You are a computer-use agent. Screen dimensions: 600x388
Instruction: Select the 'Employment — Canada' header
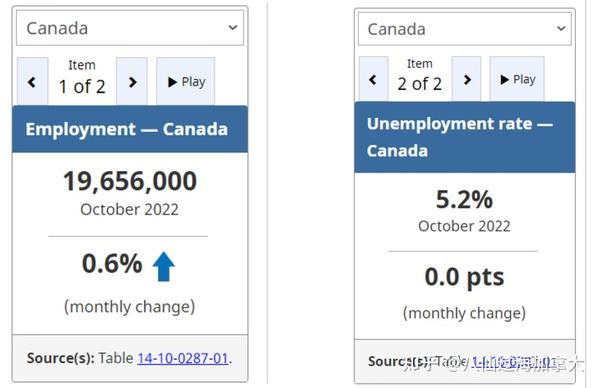(x=130, y=129)
